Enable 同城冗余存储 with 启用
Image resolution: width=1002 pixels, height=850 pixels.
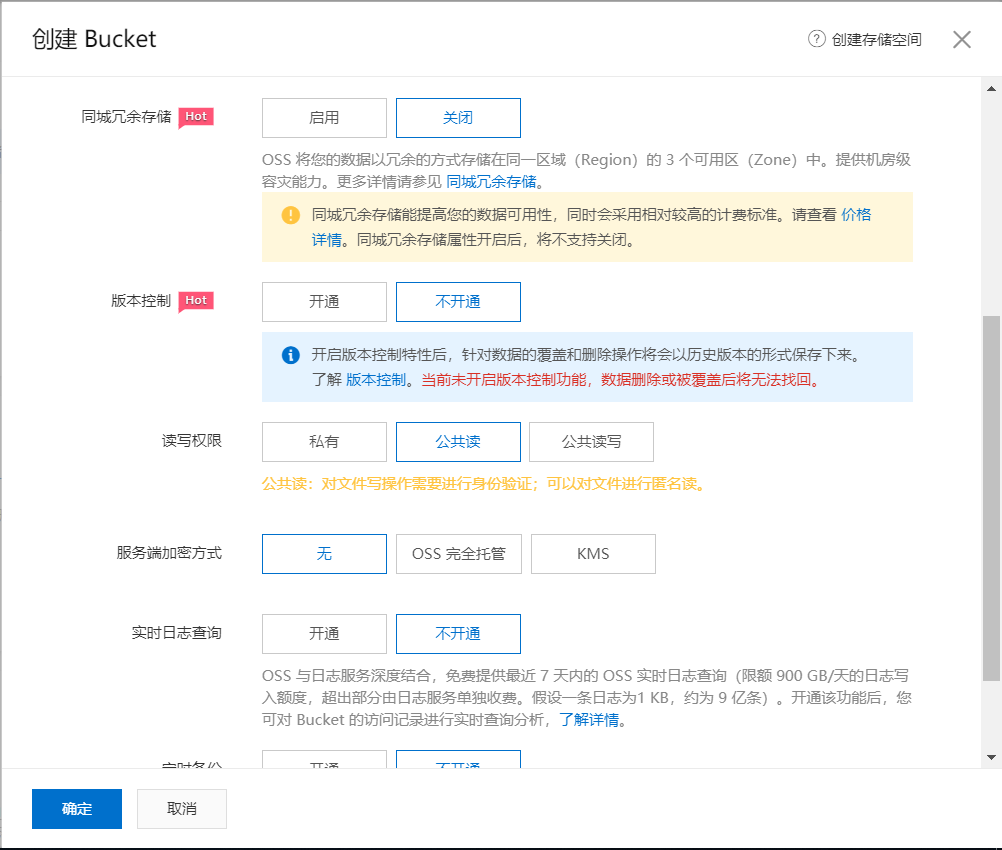(x=324, y=118)
